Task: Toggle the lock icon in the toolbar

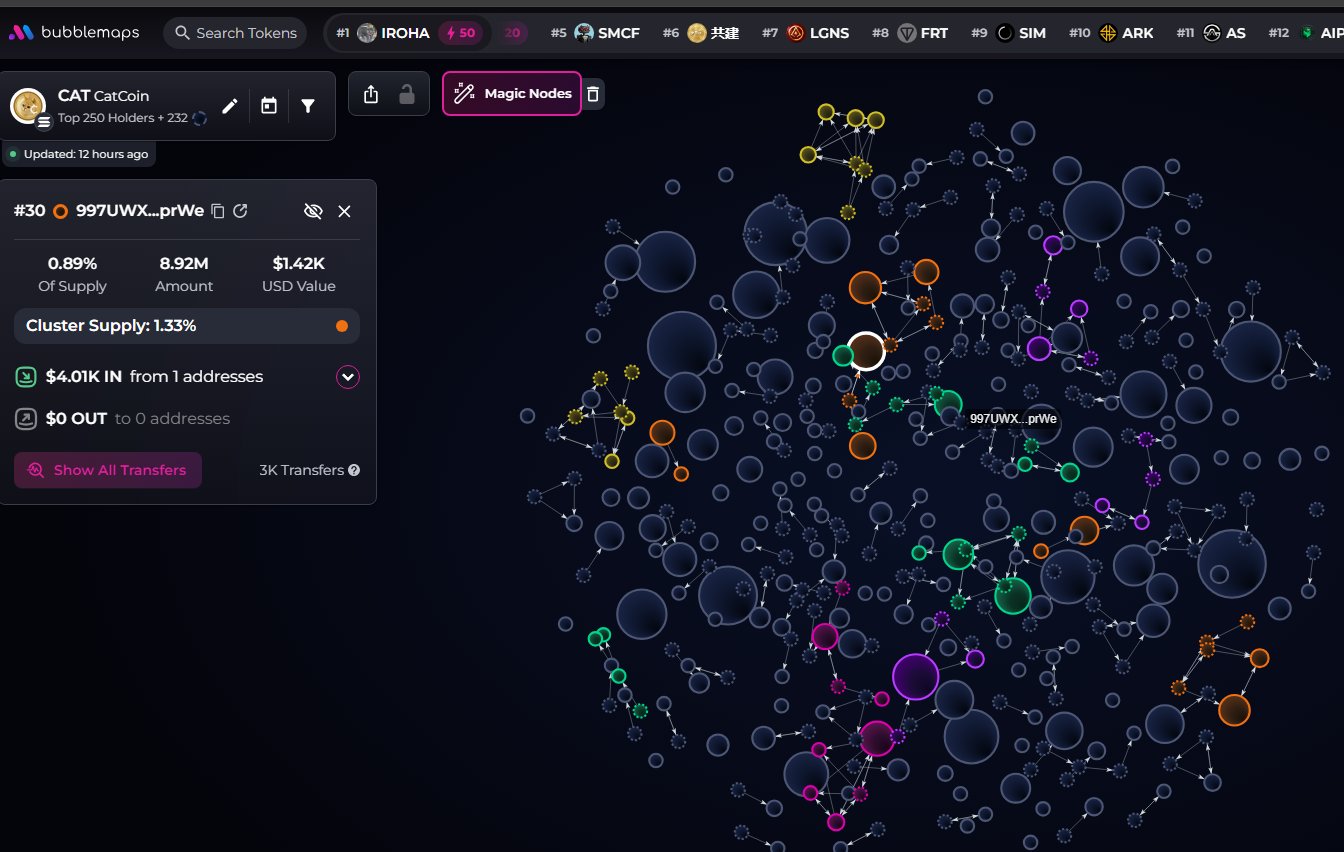Action: point(407,94)
